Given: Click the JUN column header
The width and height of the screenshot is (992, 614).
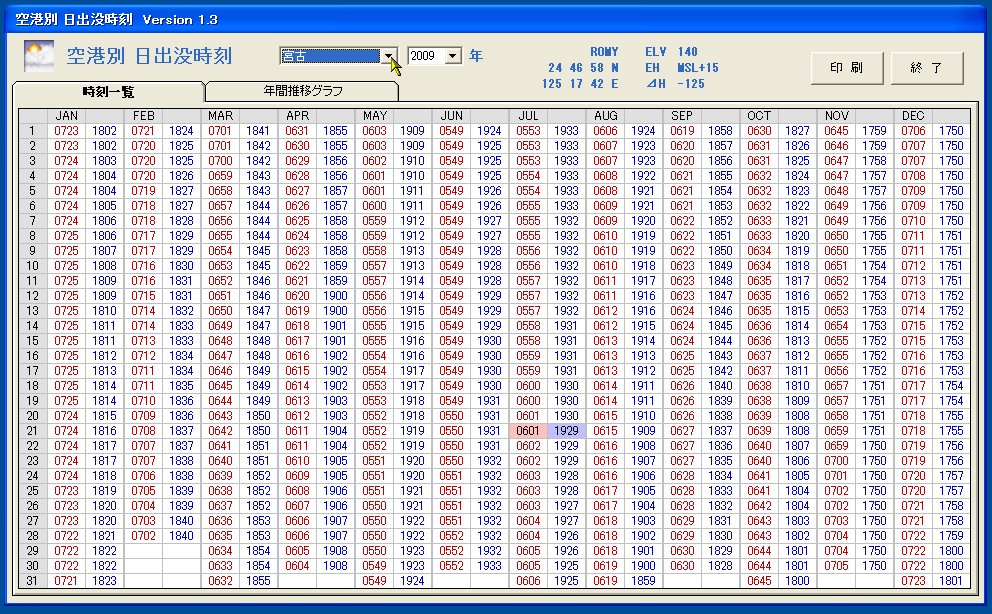Looking at the screenshot, I should coord(451,116).
